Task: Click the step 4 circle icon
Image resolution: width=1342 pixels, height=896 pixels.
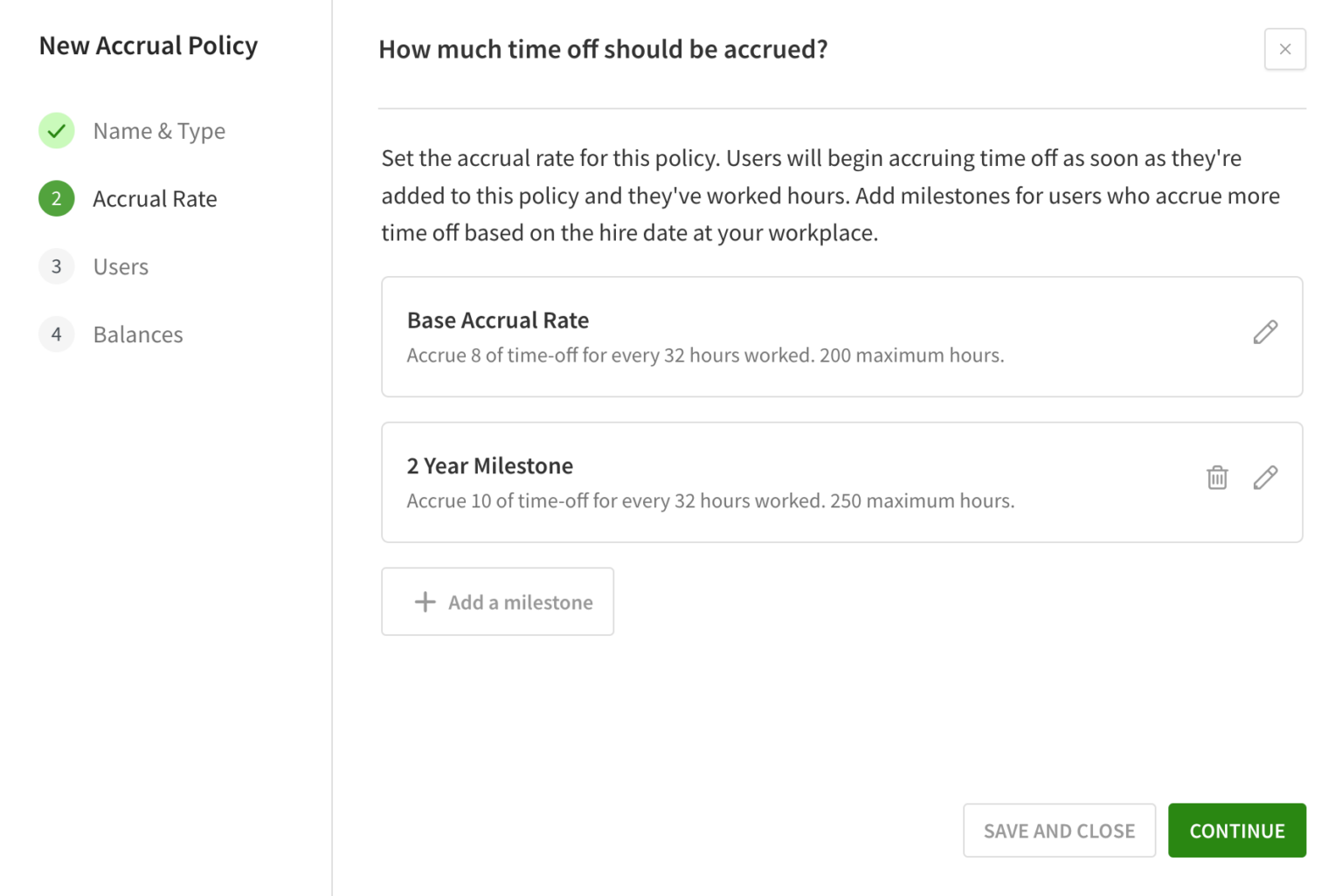Action: click(x=56, y=334)
